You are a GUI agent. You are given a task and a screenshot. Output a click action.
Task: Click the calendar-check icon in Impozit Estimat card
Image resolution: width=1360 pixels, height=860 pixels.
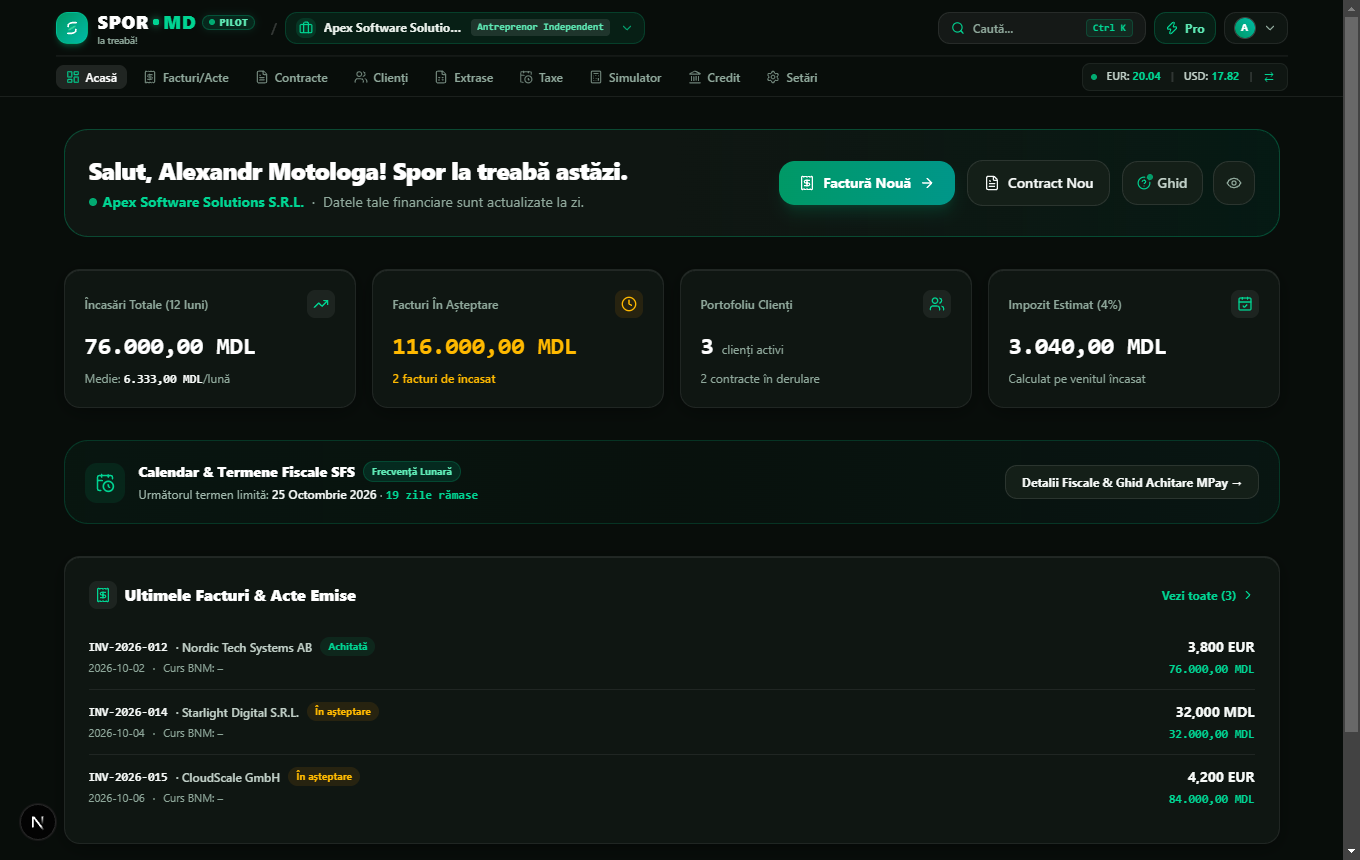coord(1245,304)
